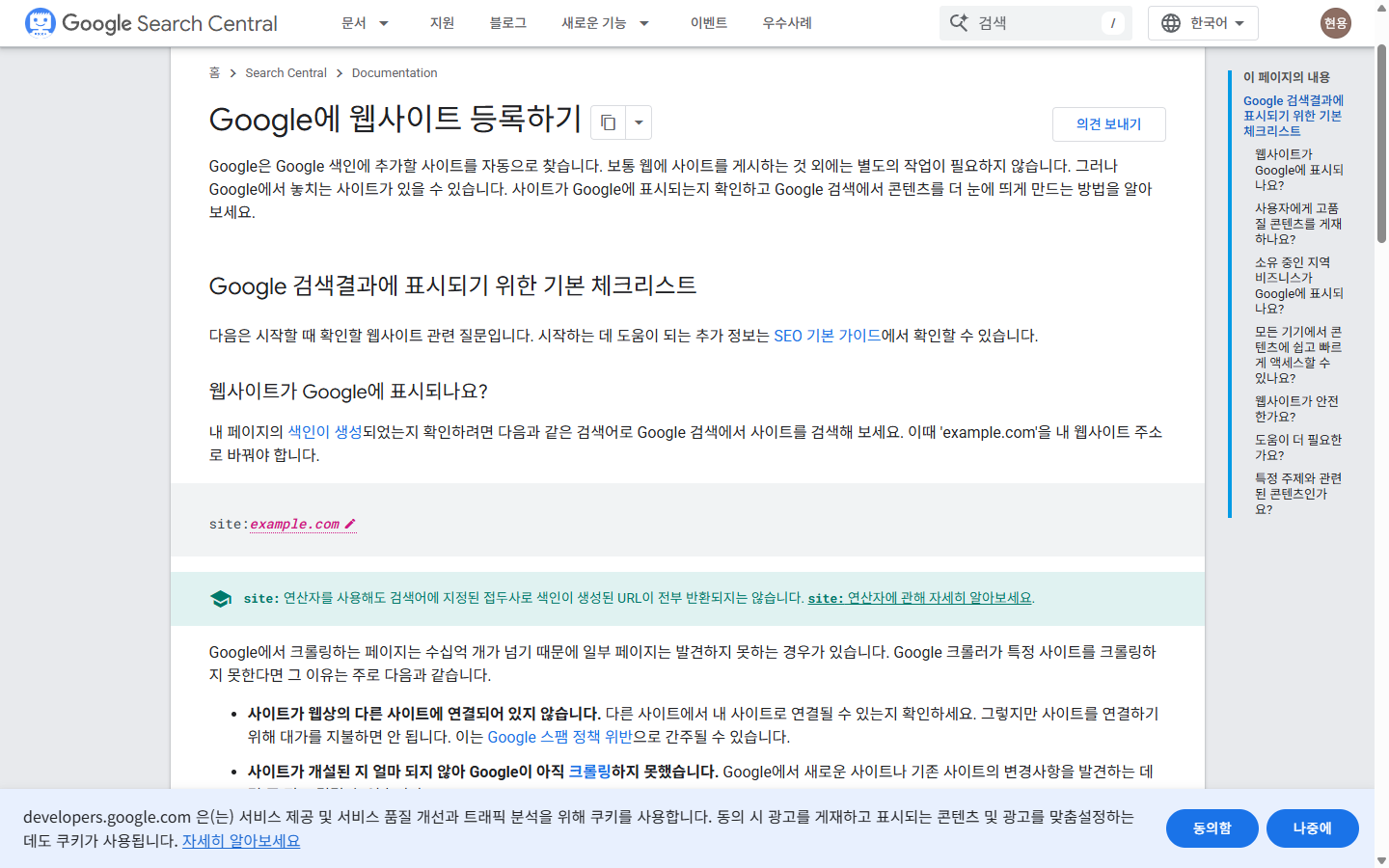Screen dimensions: 1389x868
Task: Jump to 모든 기기에서 콘텐츠에 쉽고 빠르게 section
Action: click(1298, 355)
